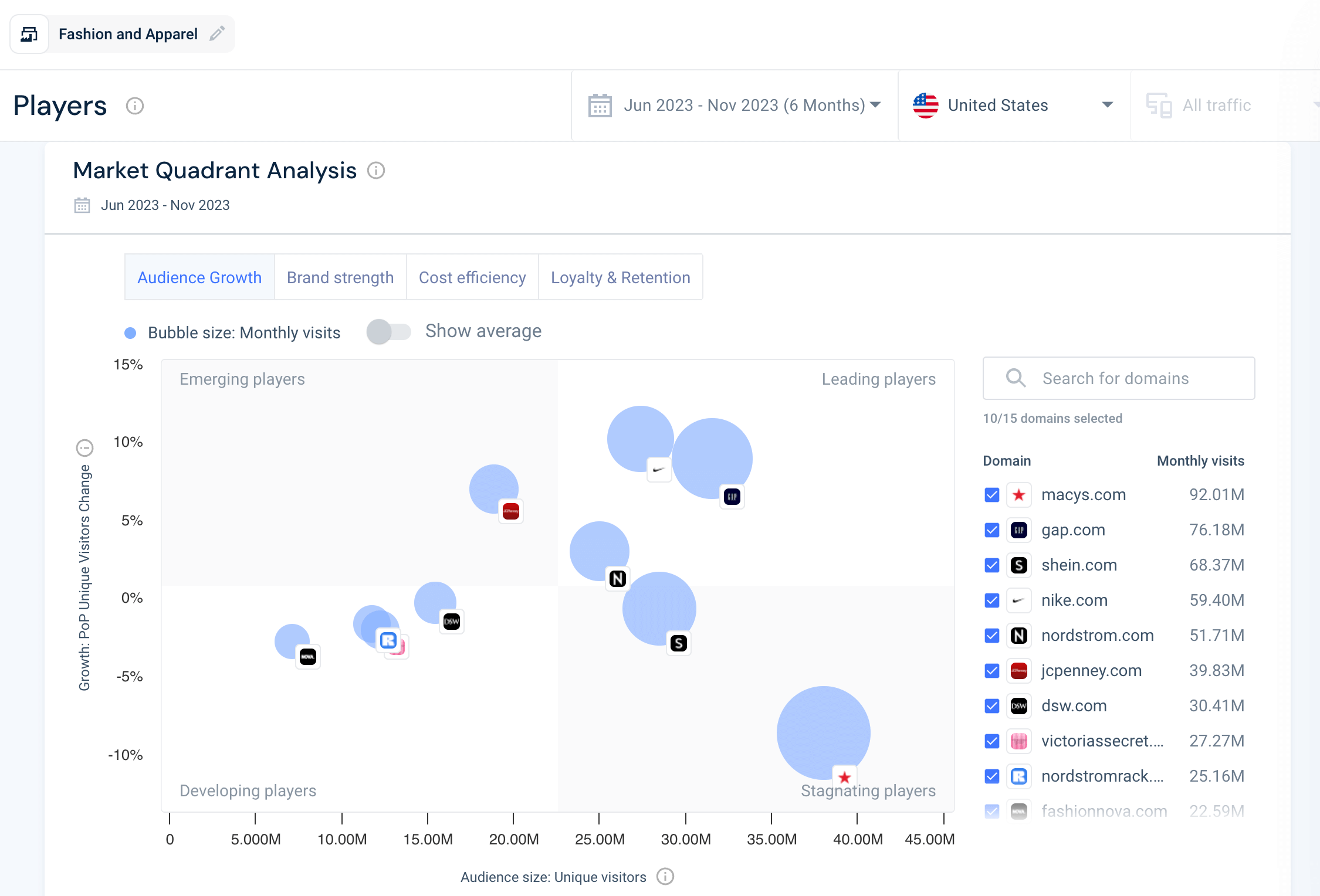The image size is (1320, 896).
Task: Open the All traffic dropdown
Action: tap(1225, 106)
